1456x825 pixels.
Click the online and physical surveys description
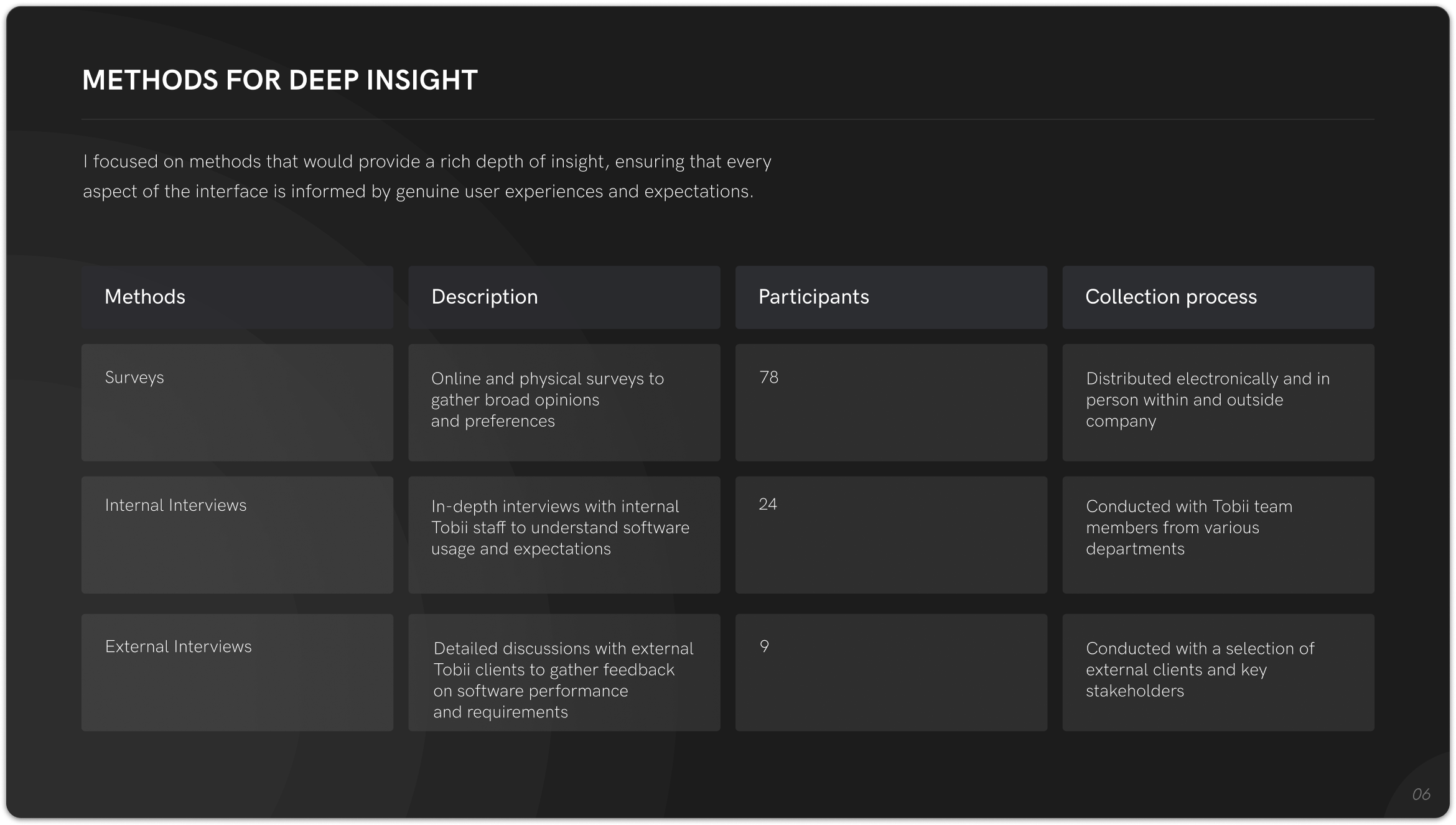[x=547, y=399]
